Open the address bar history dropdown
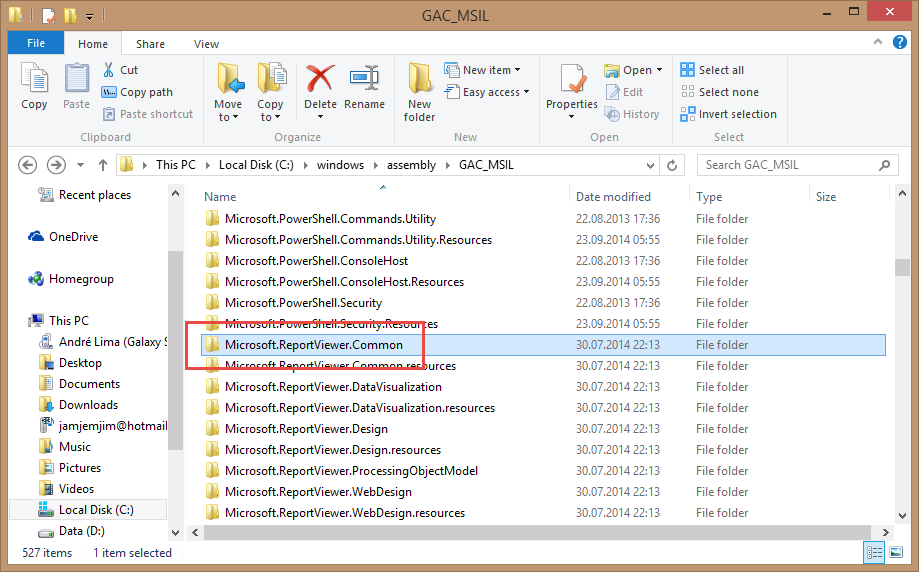 coord(650,166)
